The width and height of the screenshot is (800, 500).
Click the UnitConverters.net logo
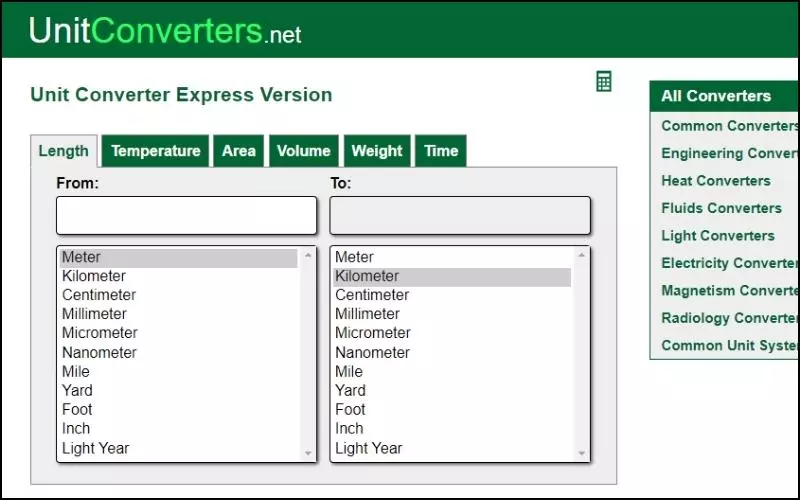(x=165, y=30)
